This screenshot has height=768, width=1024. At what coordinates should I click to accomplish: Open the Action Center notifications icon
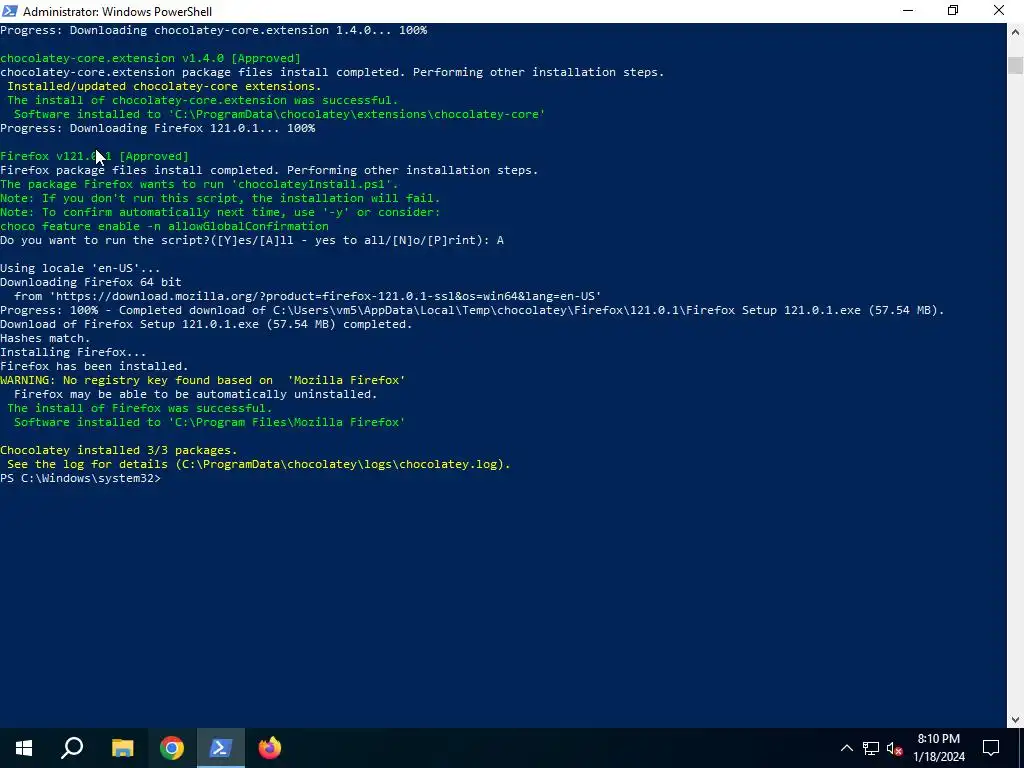(x=991, y=748)
